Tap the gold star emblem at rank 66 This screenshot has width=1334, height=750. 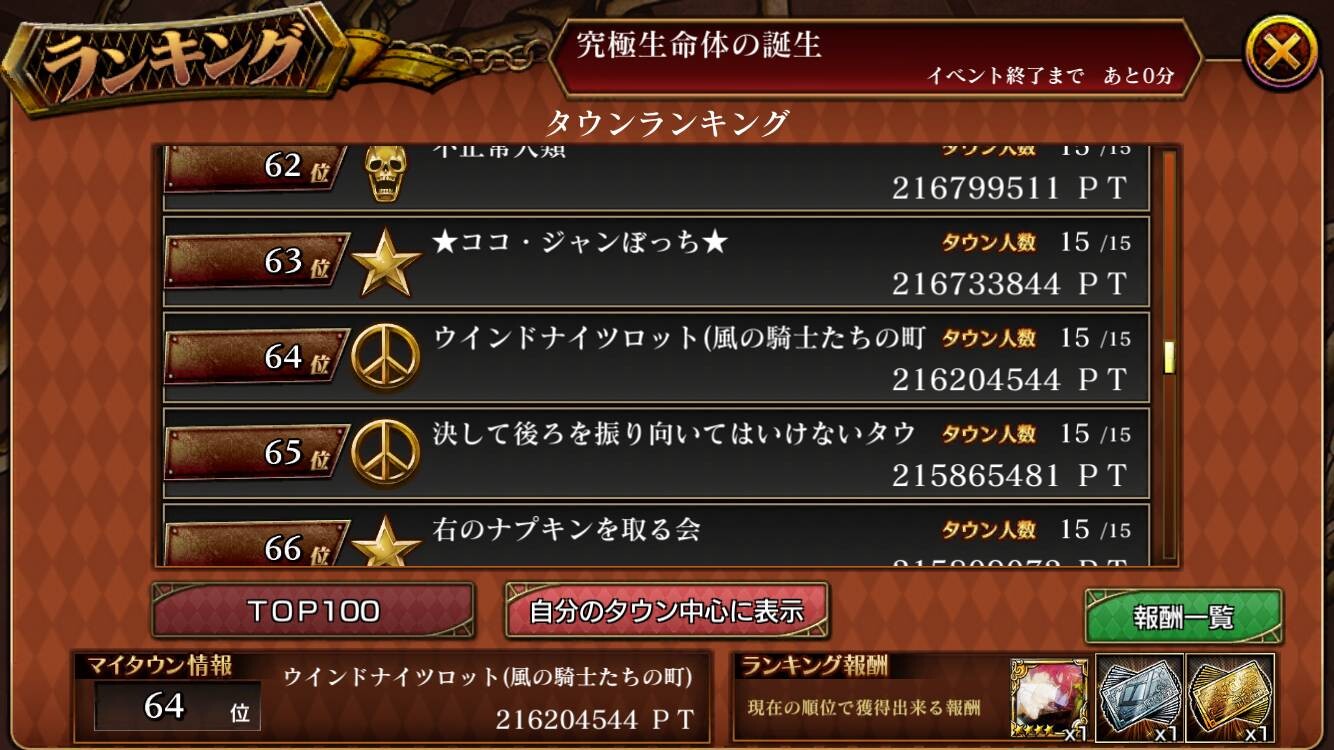pos(386,541)
